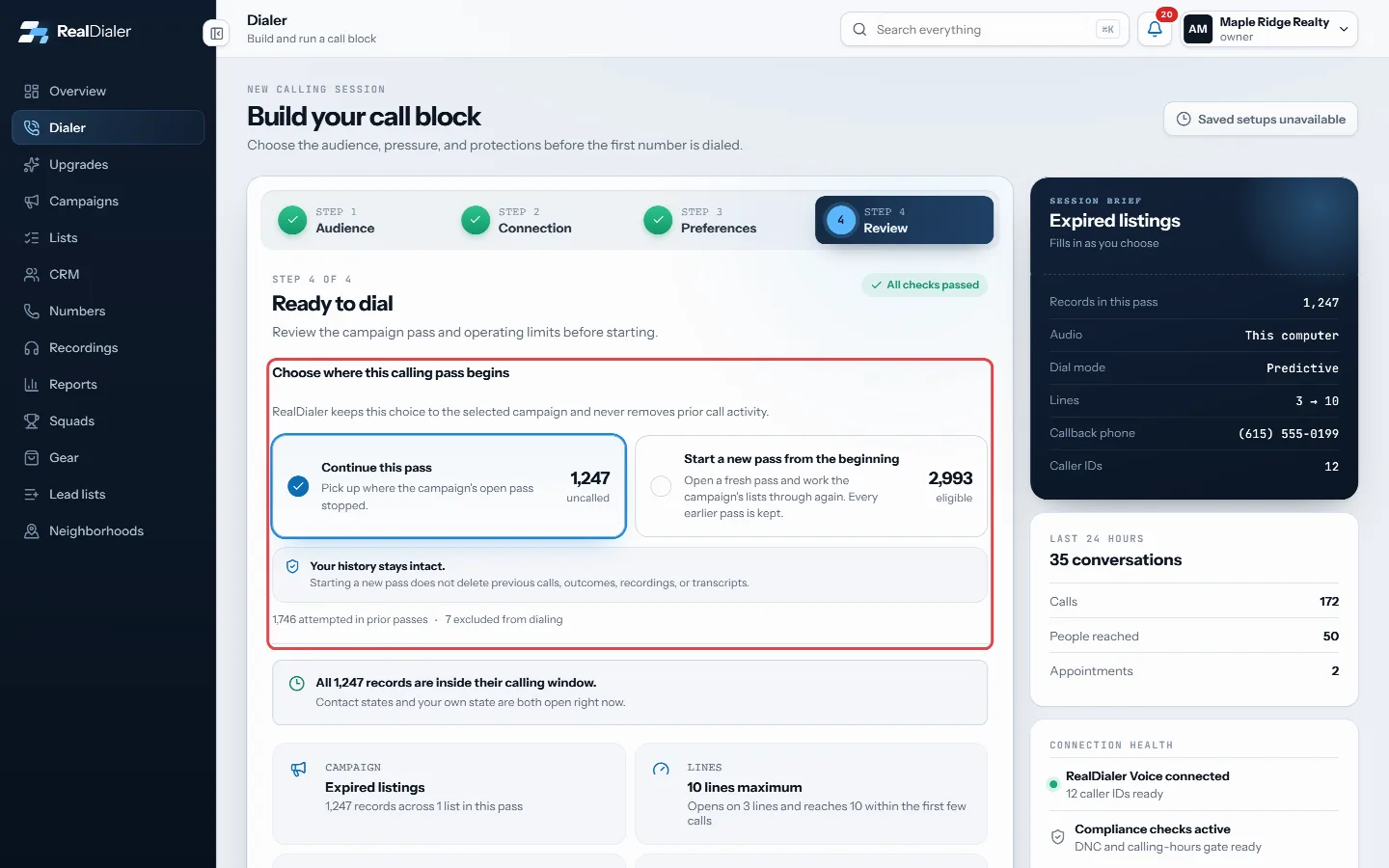Go to Step 1 Audience
The height and width of the screenshot is (868, 1389).
click(327, 221)
